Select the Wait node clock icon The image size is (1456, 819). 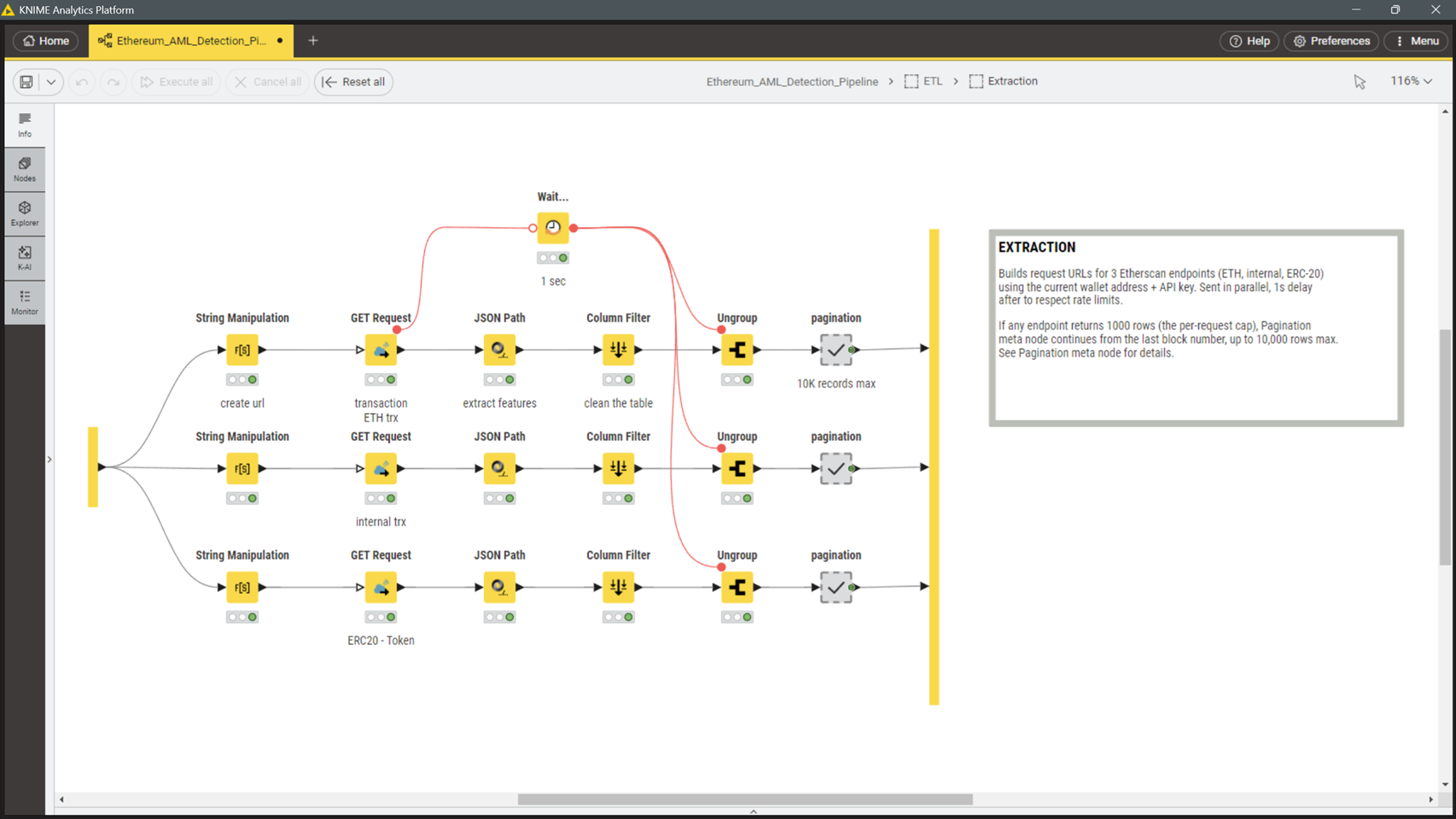coord(553,227)
